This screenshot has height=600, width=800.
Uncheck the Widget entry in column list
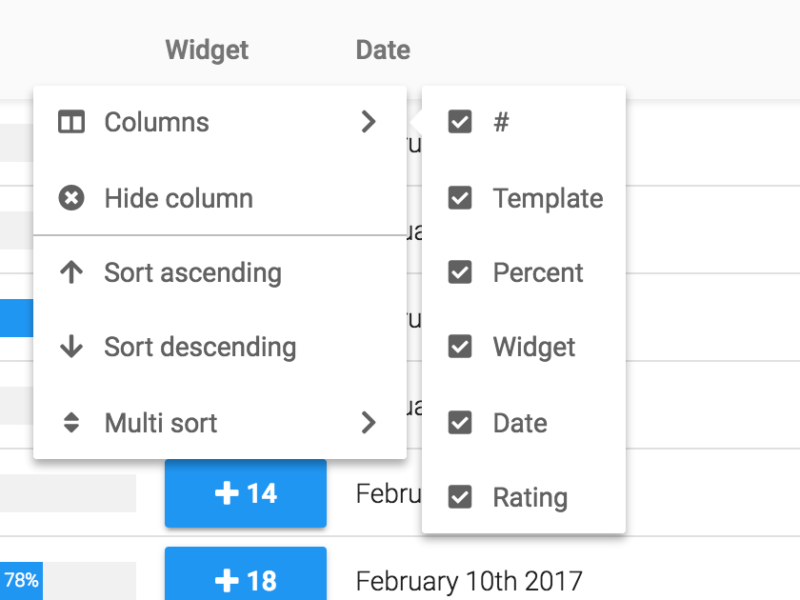tap(460, 347)
